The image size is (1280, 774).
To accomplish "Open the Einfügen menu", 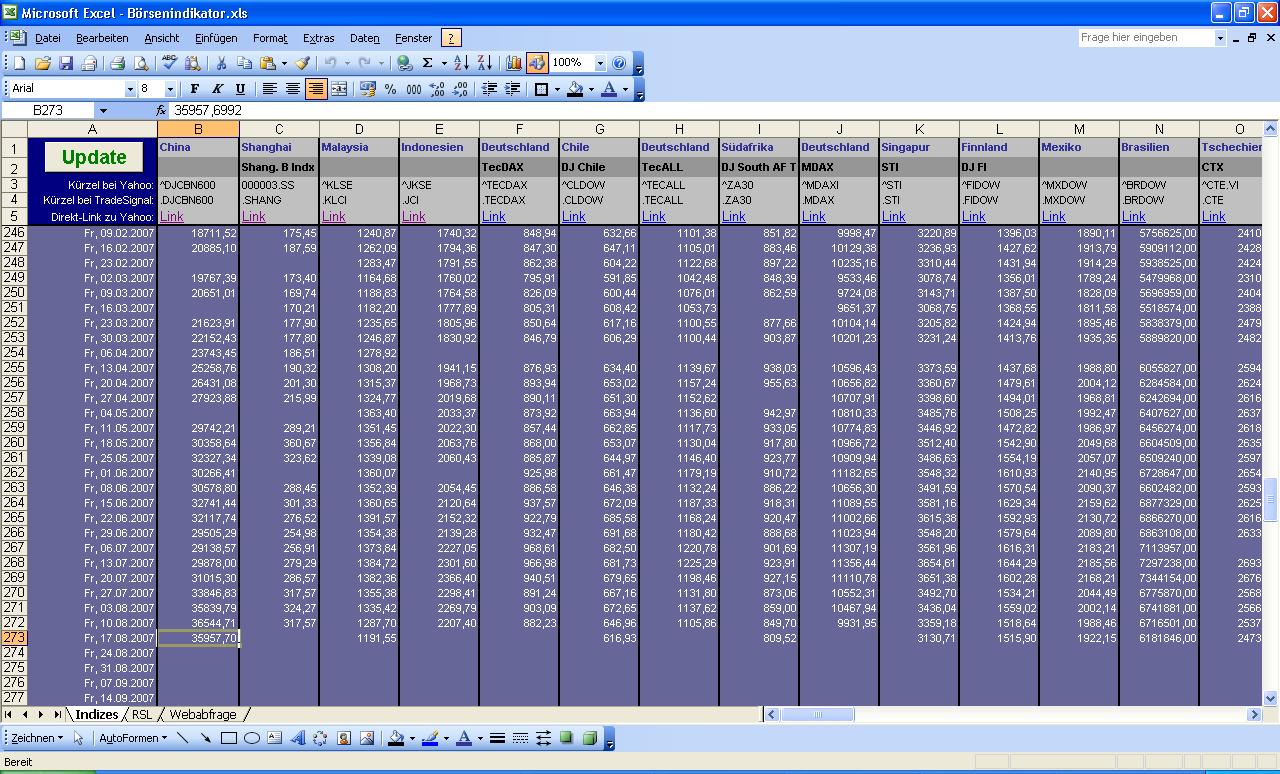I will (216, 38).
